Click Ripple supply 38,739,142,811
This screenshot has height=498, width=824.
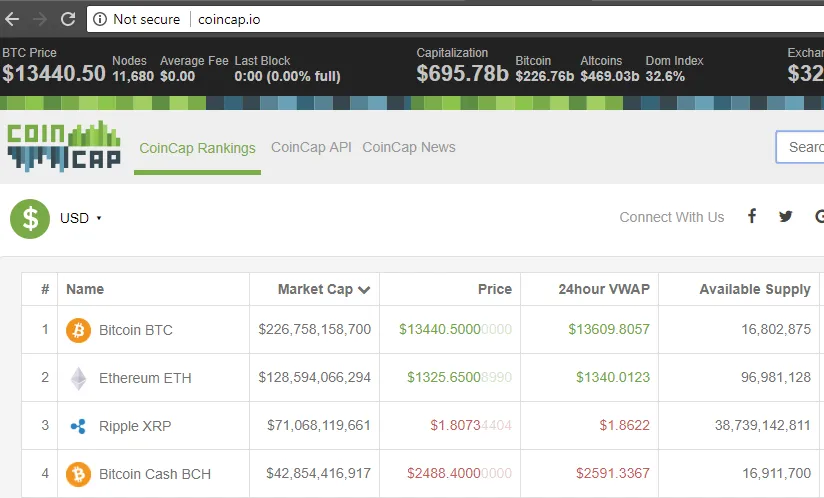pos(763,425)
